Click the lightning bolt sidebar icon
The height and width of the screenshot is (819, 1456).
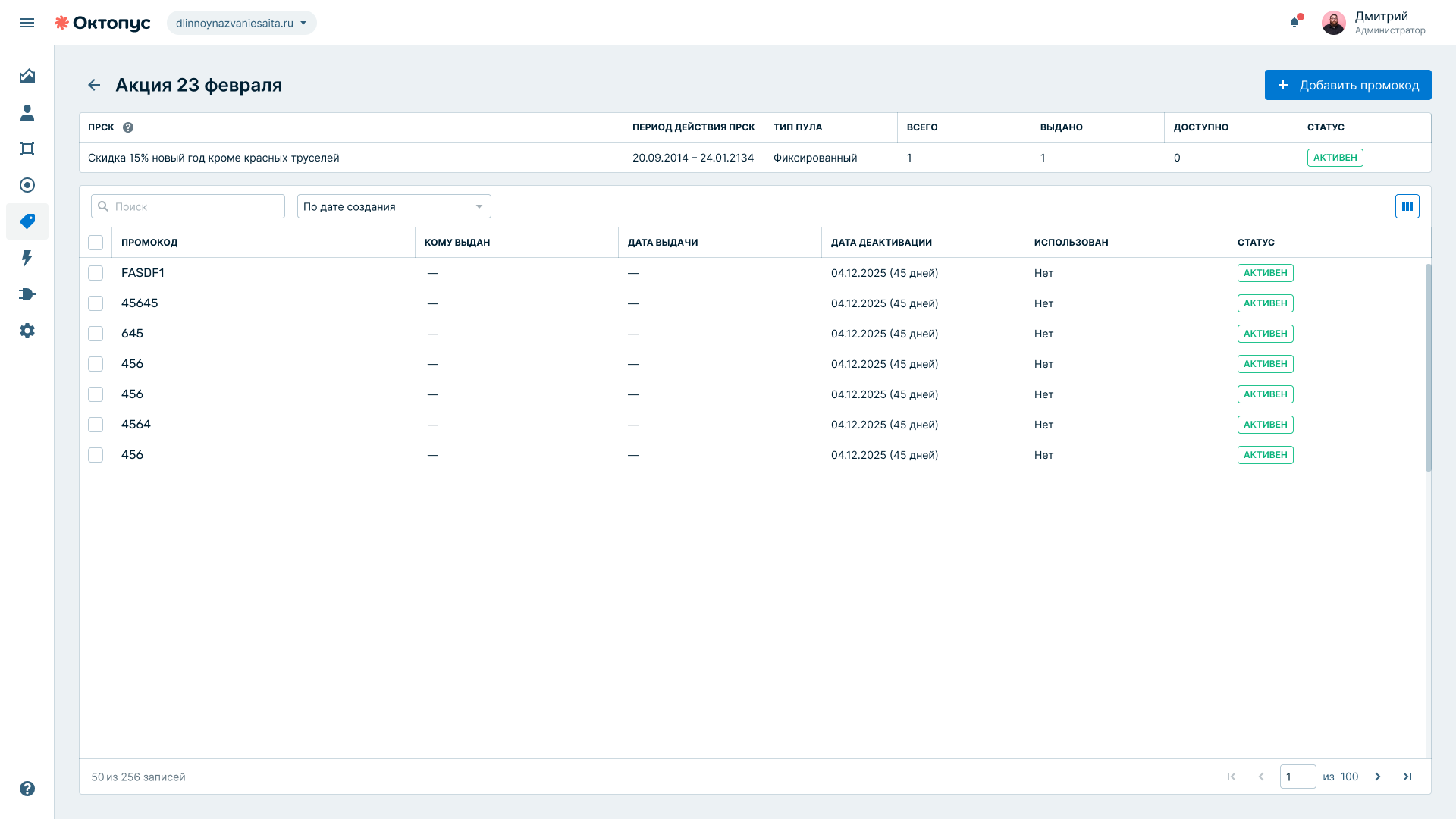[27, 258]
